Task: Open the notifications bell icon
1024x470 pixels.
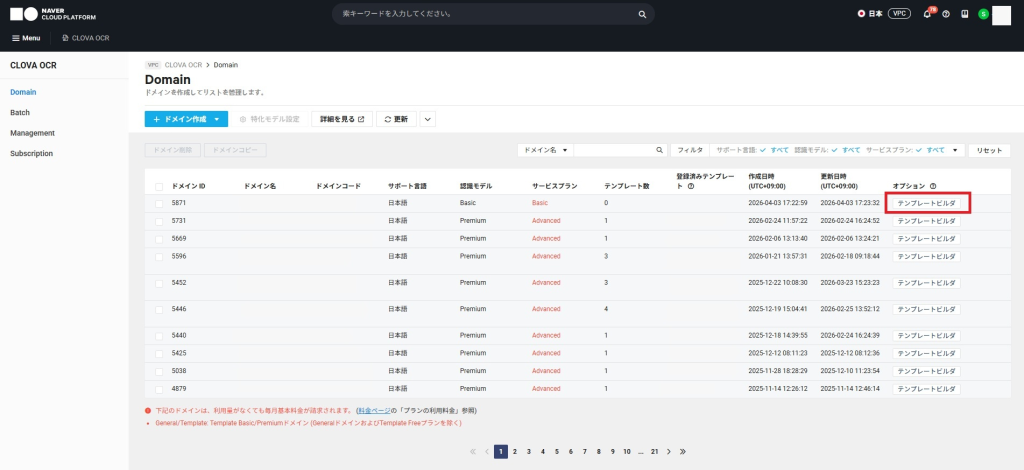Action: click(x=927, y=14)
